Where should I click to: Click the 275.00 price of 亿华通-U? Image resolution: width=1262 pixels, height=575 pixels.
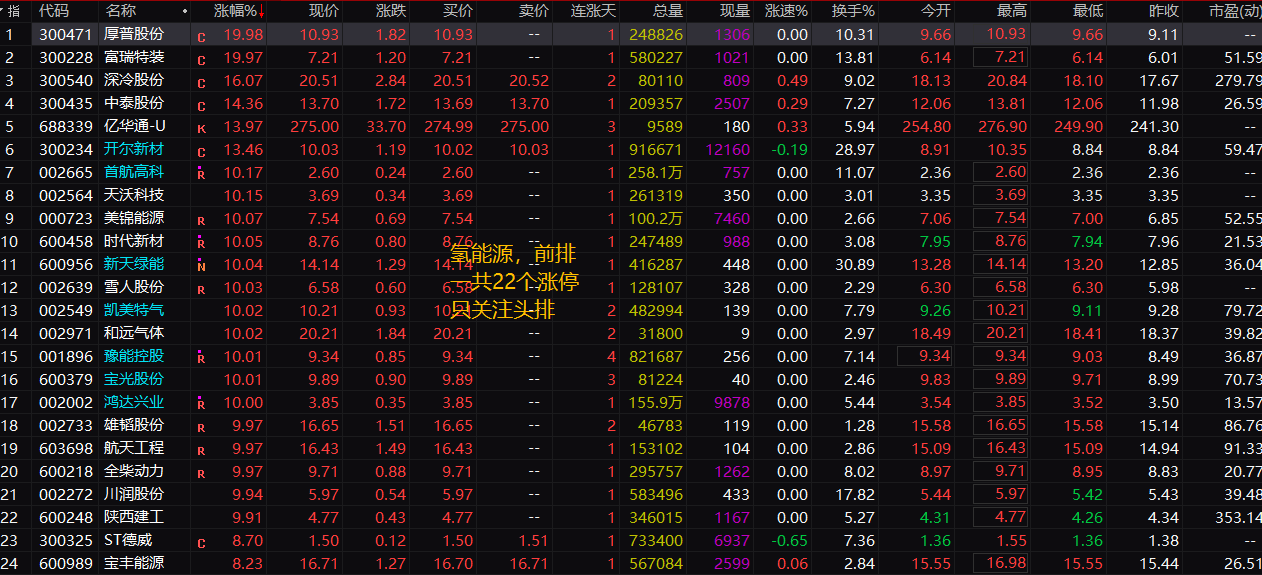click(314, 126)
